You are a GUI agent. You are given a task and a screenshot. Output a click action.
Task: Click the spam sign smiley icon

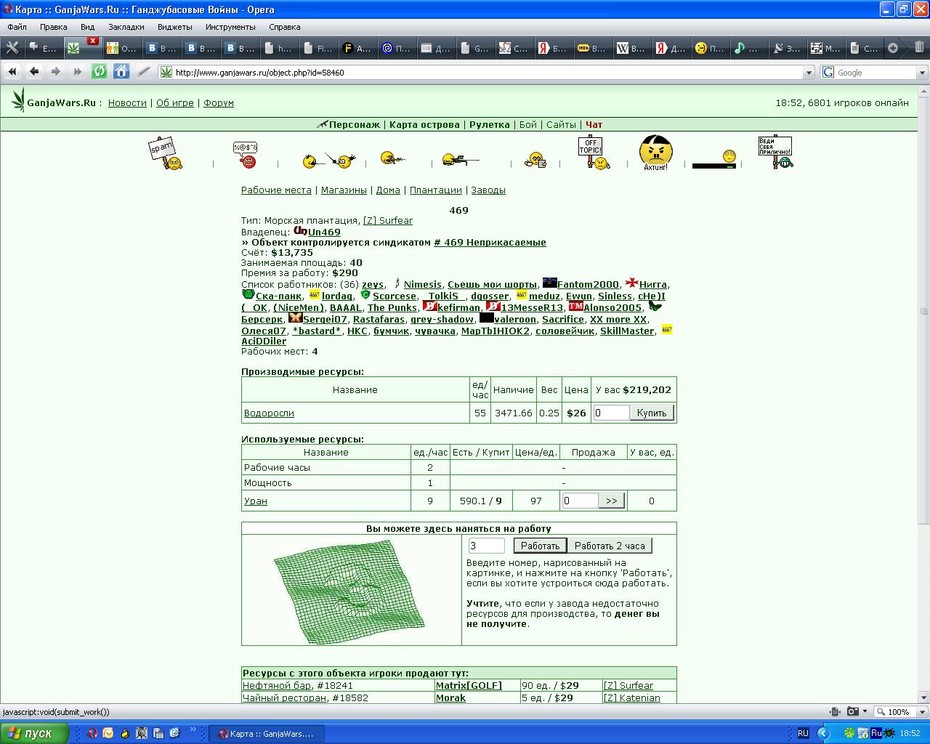click(165, 153)
